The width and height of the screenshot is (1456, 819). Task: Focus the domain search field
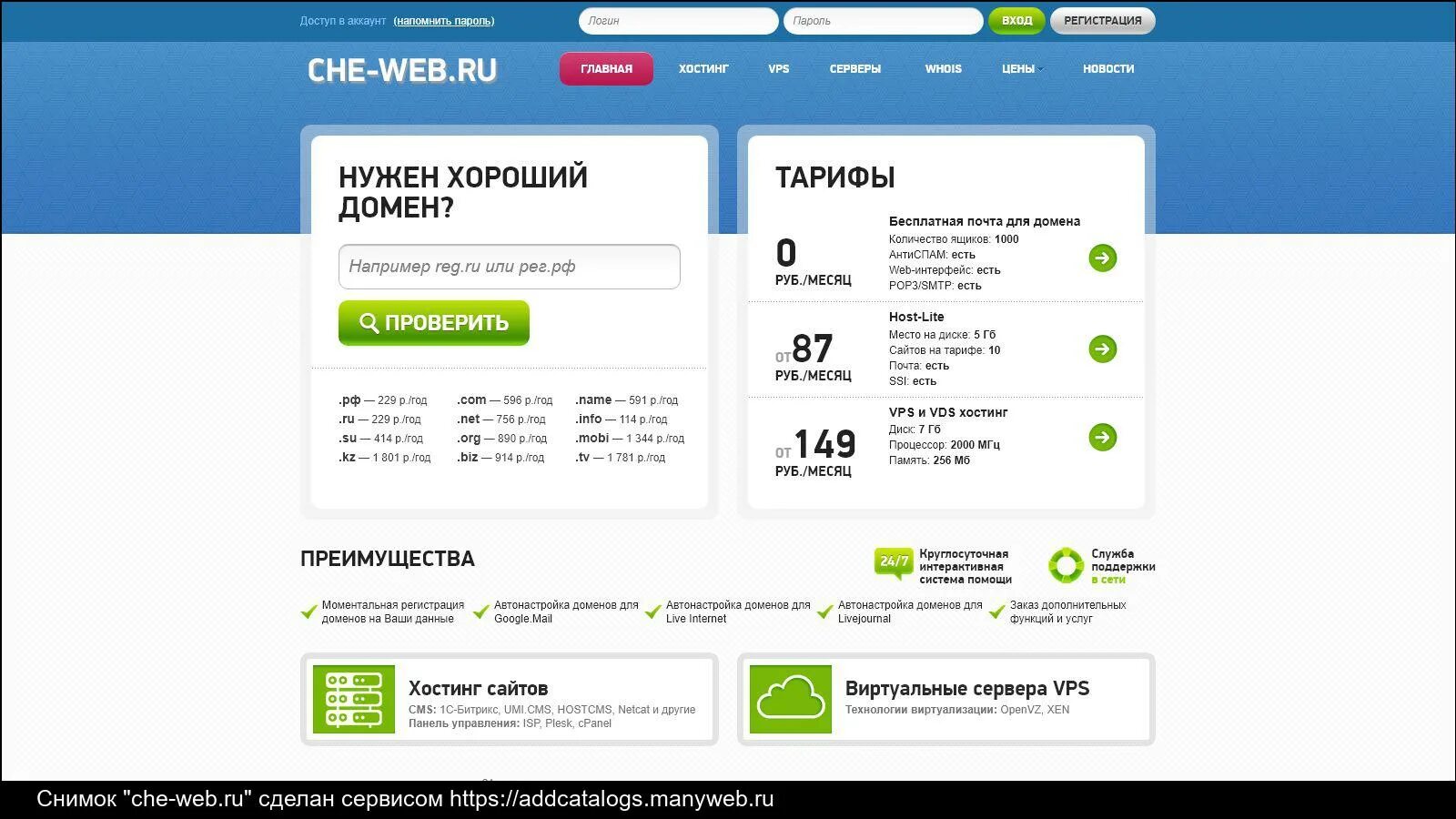[x=510, y=267]
